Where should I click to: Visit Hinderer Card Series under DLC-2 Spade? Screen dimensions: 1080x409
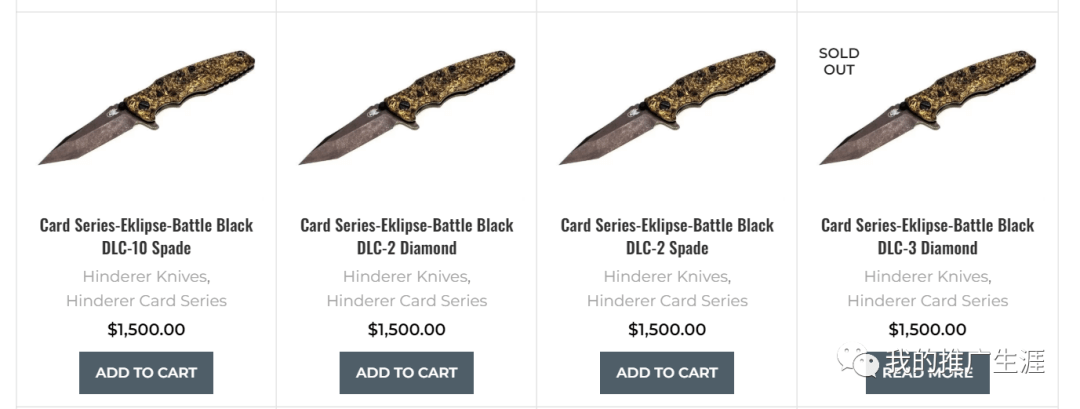point(667,301)
